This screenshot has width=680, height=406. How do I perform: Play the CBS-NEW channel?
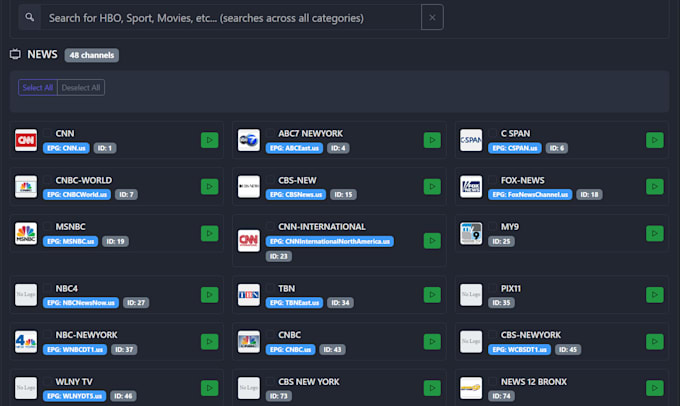click(x=432, y=187)
